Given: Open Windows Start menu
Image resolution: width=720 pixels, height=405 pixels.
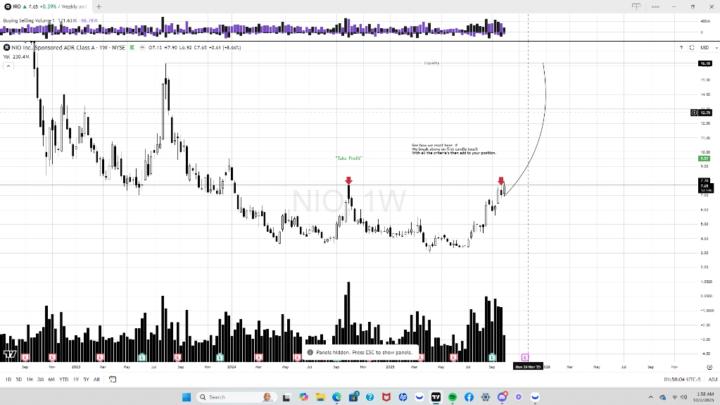Looking at the screenshot, I should pos(186,397).
